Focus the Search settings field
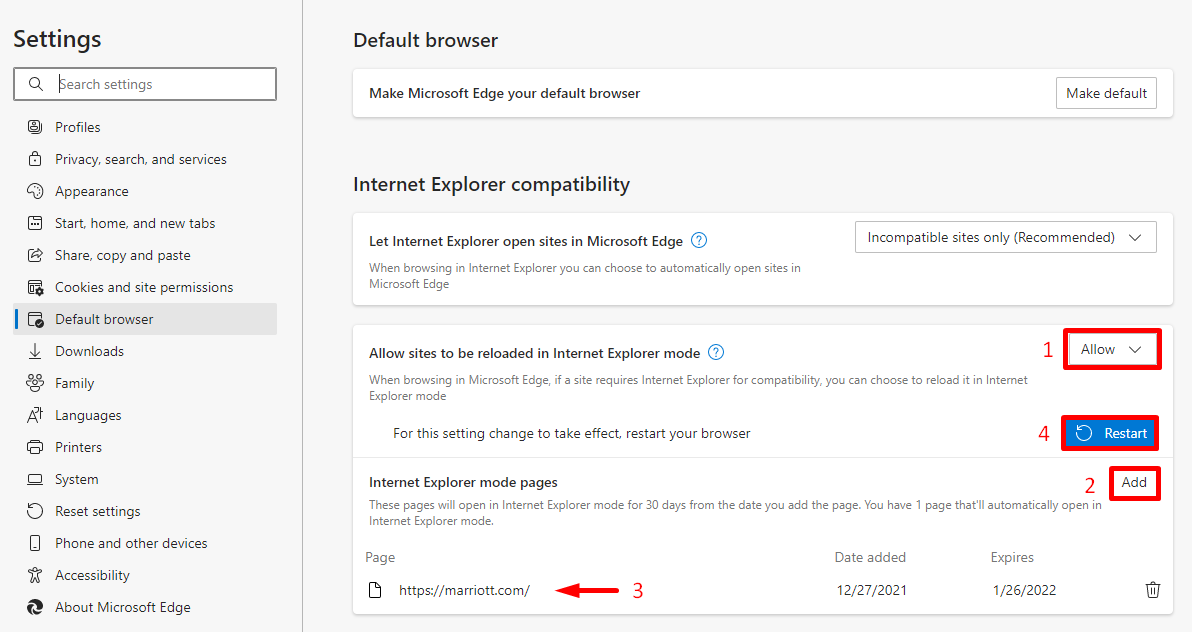The image size is (1192, 632). tap(144, 84)
